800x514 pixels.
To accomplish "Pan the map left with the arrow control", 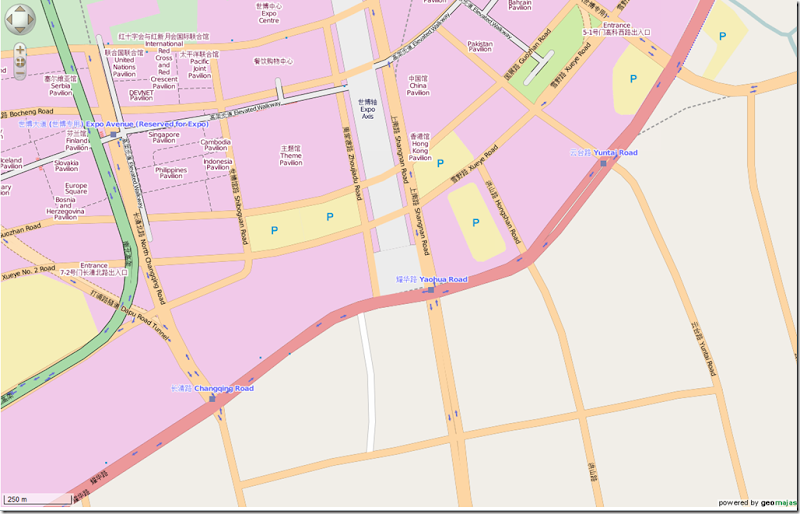I will click(9, 19).
